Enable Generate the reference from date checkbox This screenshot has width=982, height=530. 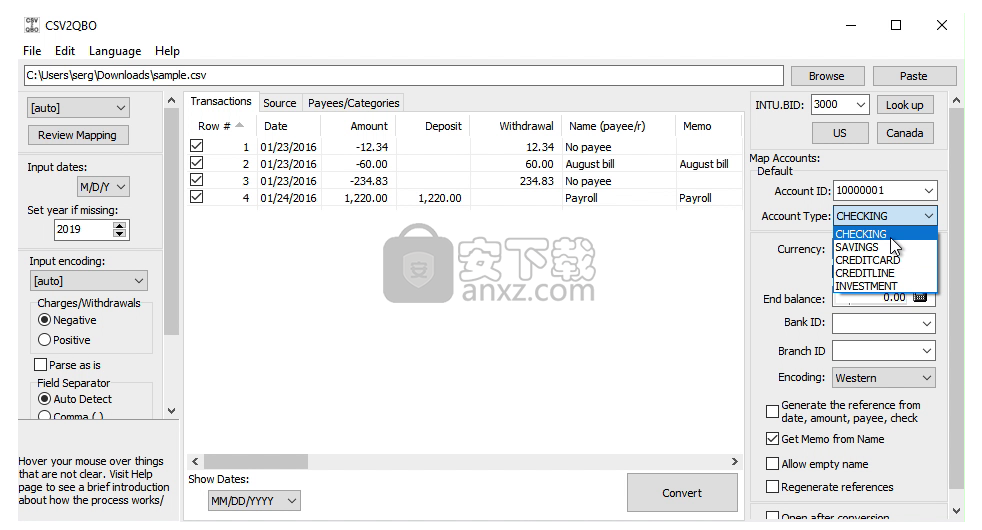pyautogui.click(x=772, y=412)
